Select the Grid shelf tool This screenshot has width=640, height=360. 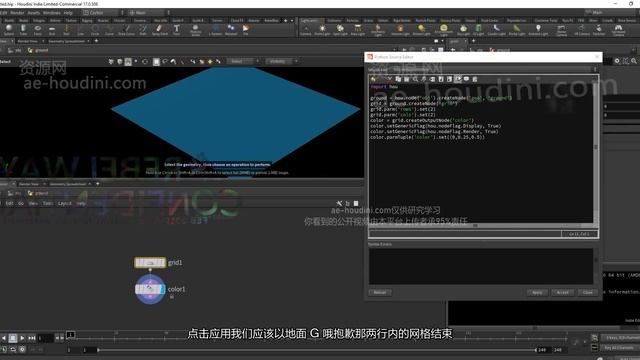pos(52,30)
